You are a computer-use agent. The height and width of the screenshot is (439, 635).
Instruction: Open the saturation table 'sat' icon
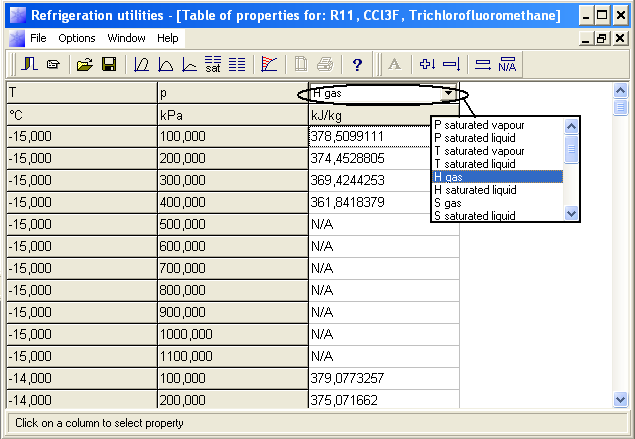[213, 64]
